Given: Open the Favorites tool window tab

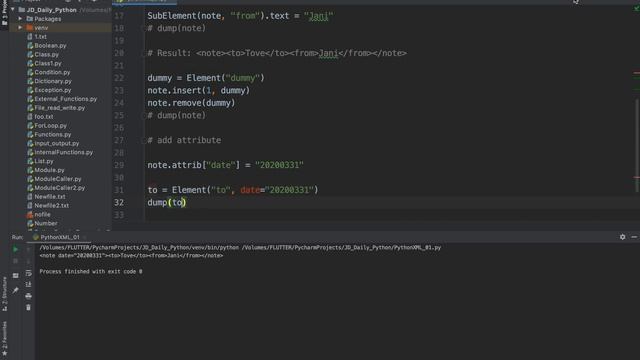Looking at the screenshot, I should (x=4, y=338).
